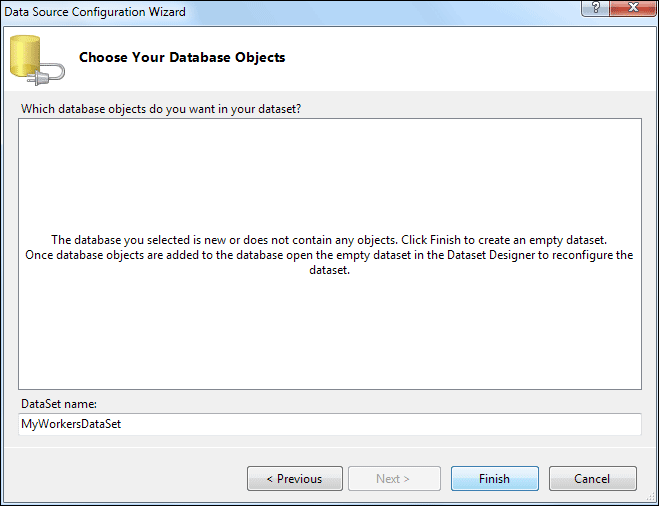Click the "database you selected is new" message line
This screenshot has width=659, height=506.
click(x=329, y=240)
